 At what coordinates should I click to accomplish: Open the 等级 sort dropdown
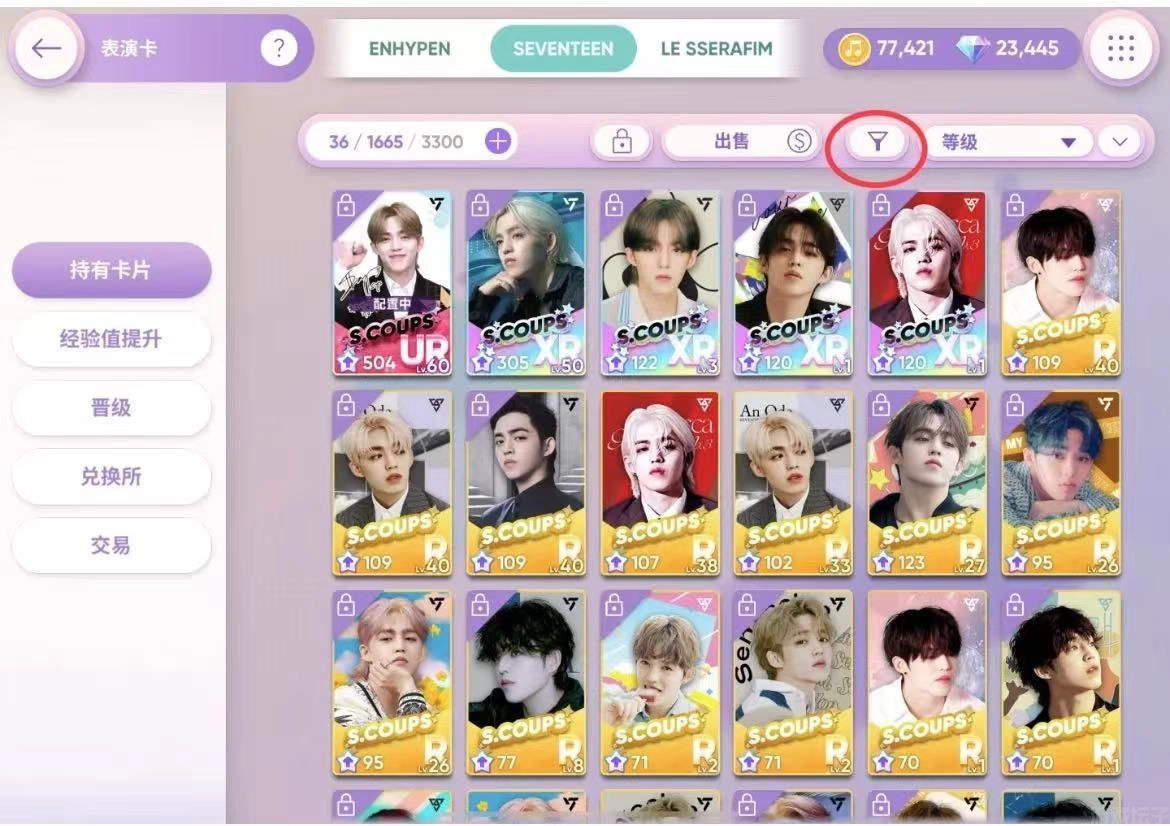[x=1007, y=142]
